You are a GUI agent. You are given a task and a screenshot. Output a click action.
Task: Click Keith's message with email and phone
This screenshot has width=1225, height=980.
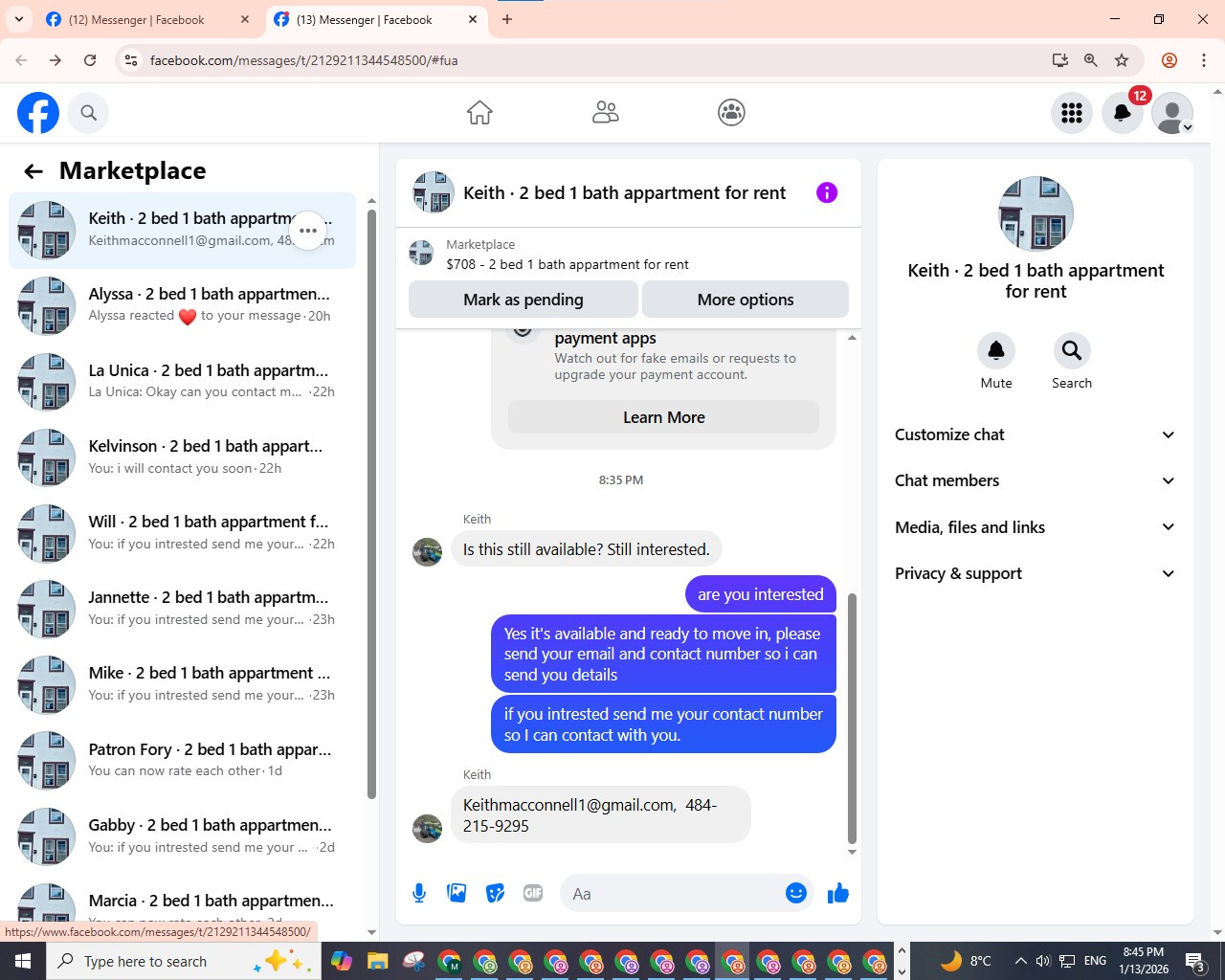(x=601, y=815)
